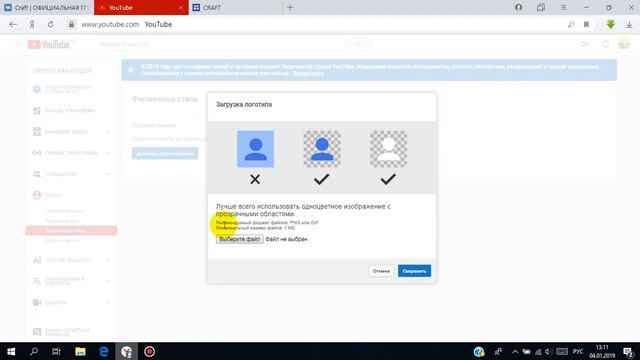Open the YouTube account avatar menu
This screenshot has width=640, height=360.
(x=624, y=44)
